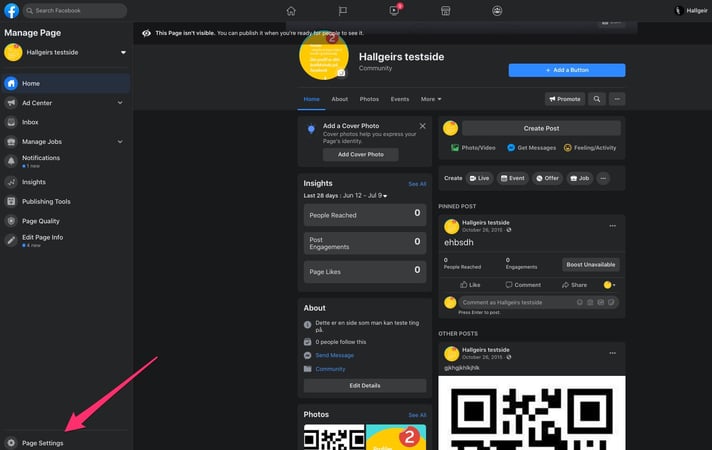Select Home in the Manage Page sidebar

(x=66, y=84)
